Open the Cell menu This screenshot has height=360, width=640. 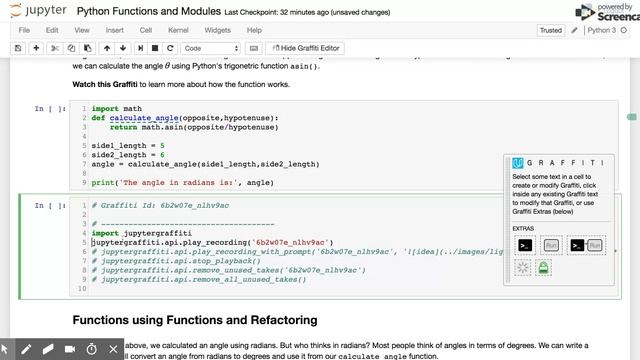(146, 30)
